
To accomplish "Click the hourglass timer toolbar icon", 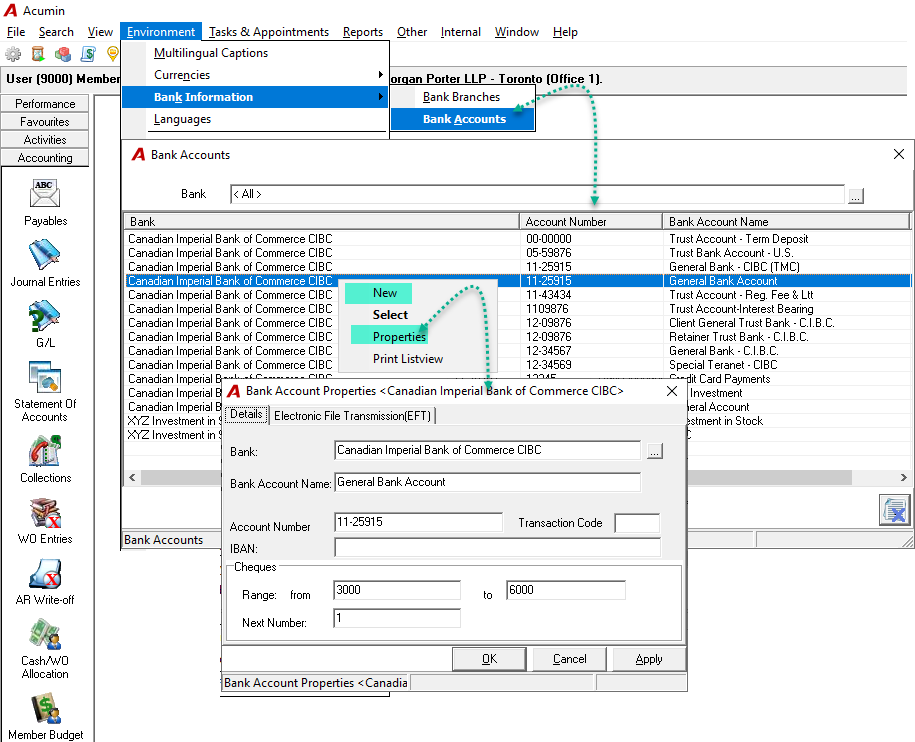I will coord(38,54).
